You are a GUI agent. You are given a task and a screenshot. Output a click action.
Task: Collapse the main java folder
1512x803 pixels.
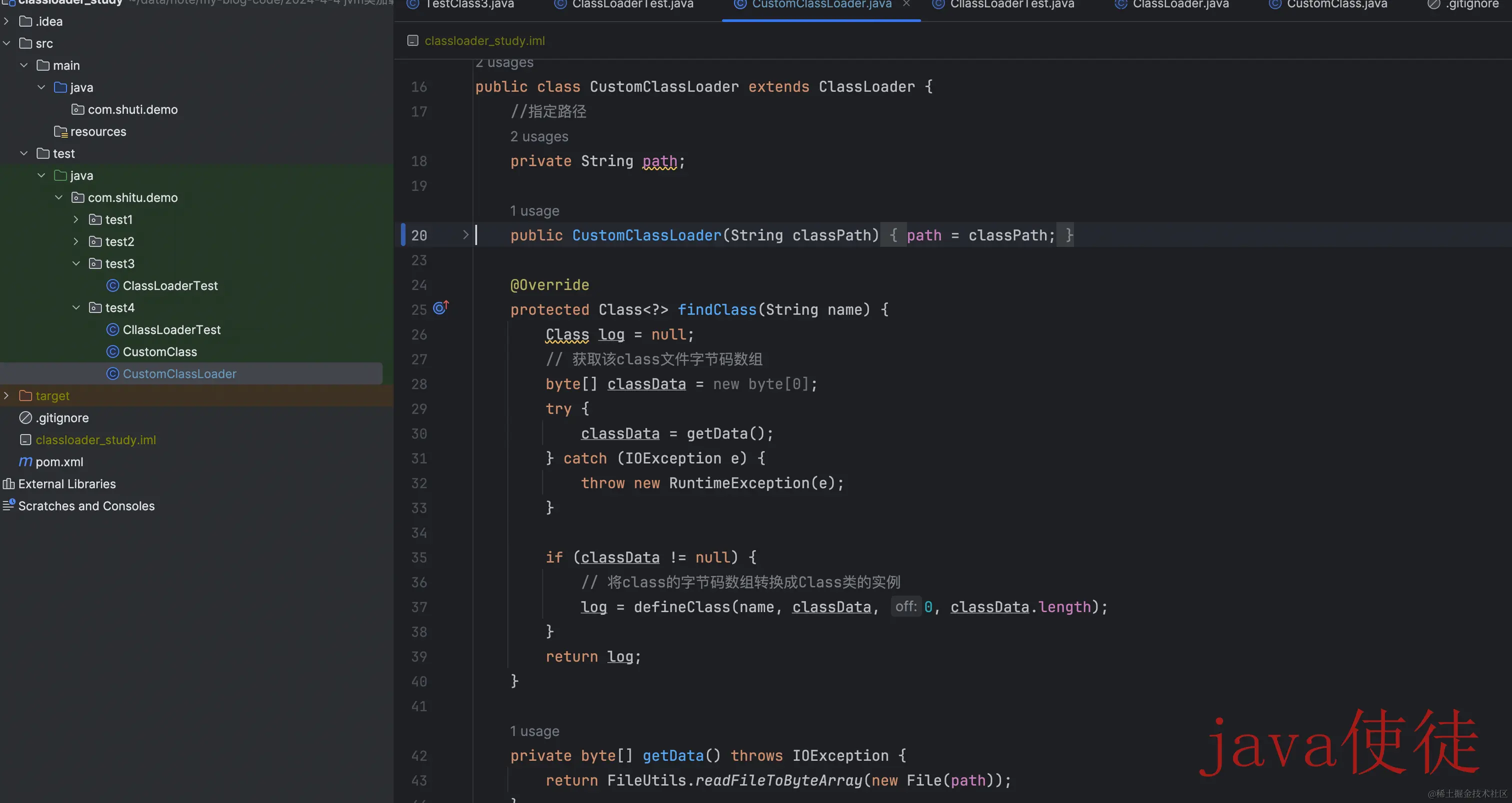[x=41, y=87]
